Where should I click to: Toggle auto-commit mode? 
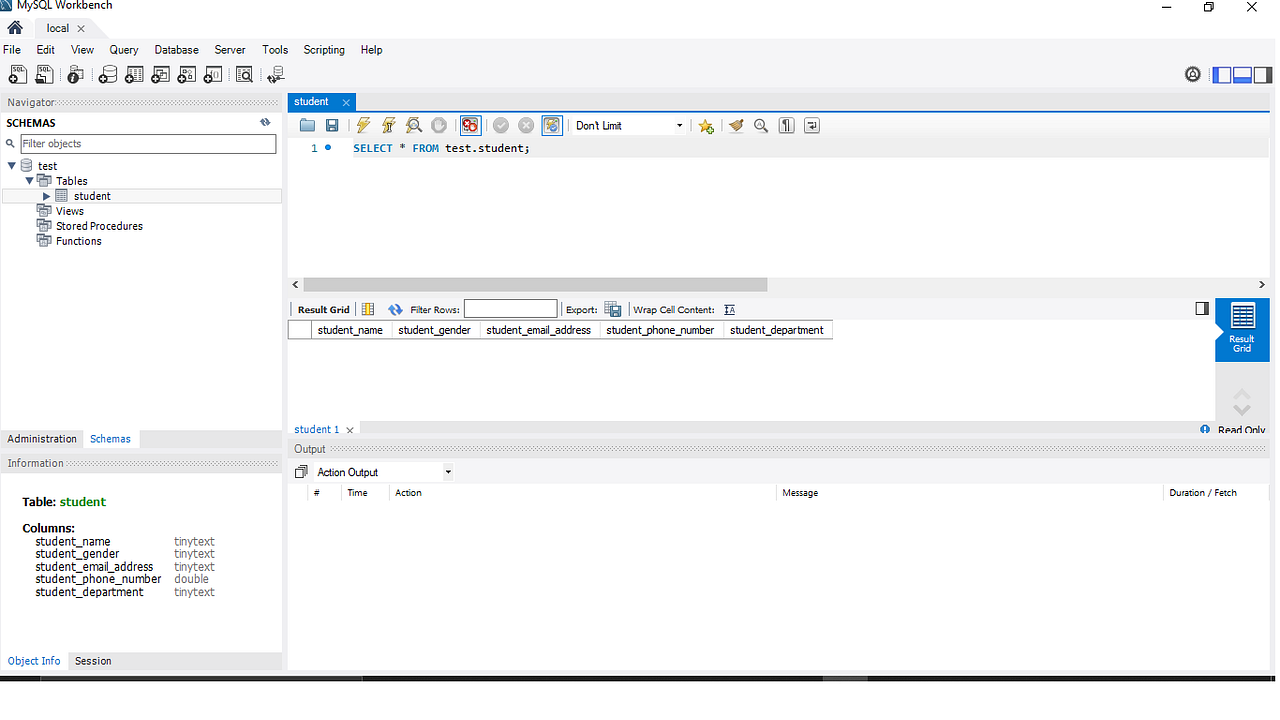(x=551, y=125)
